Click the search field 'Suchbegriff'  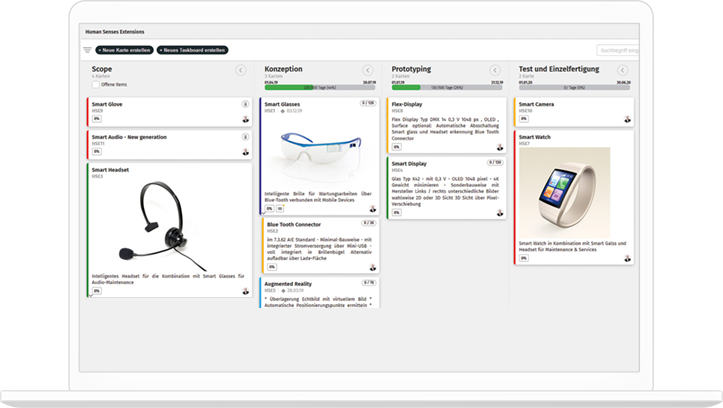click(617, 50)
